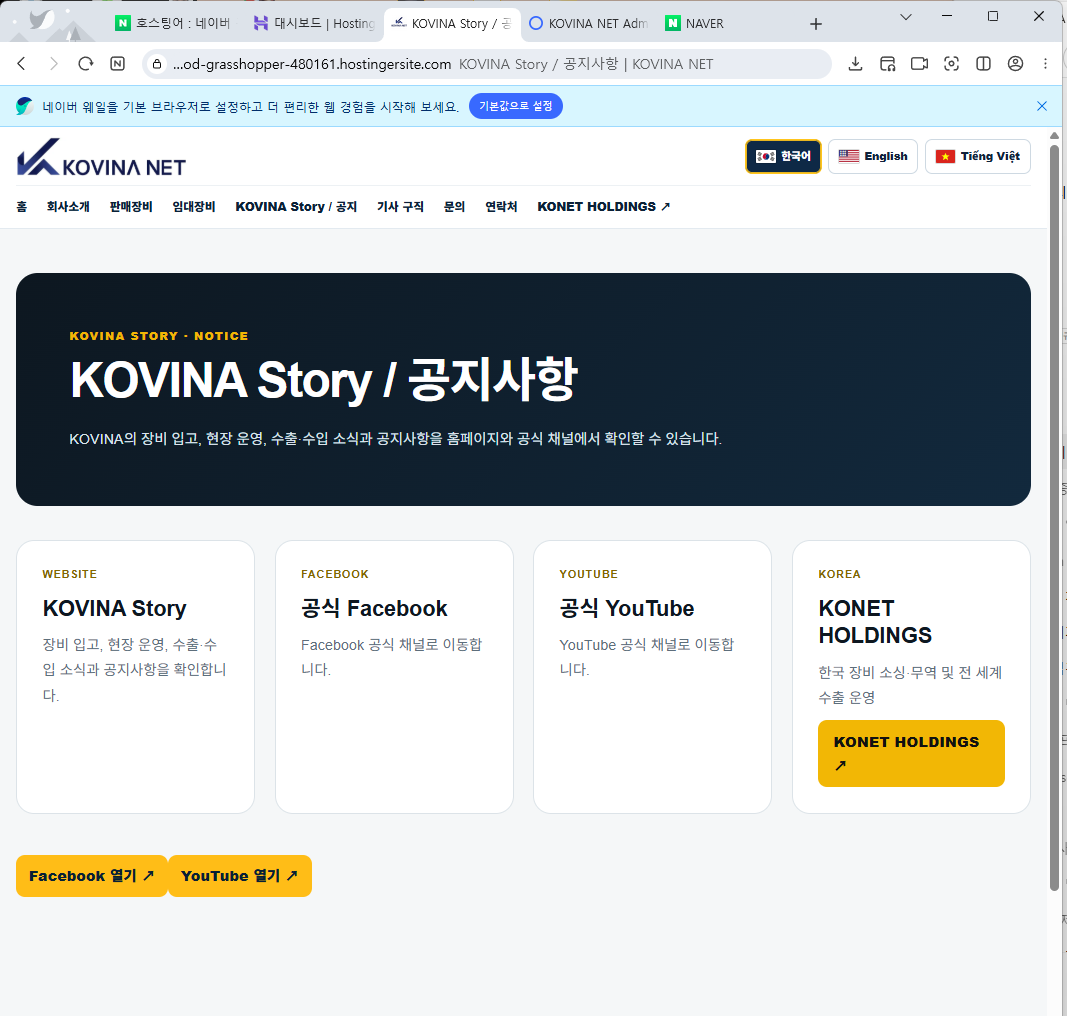1067x1016 pixels.
Task: Click the Whale logo in banner
Action: pyautogui.click(x=24, y=106)
